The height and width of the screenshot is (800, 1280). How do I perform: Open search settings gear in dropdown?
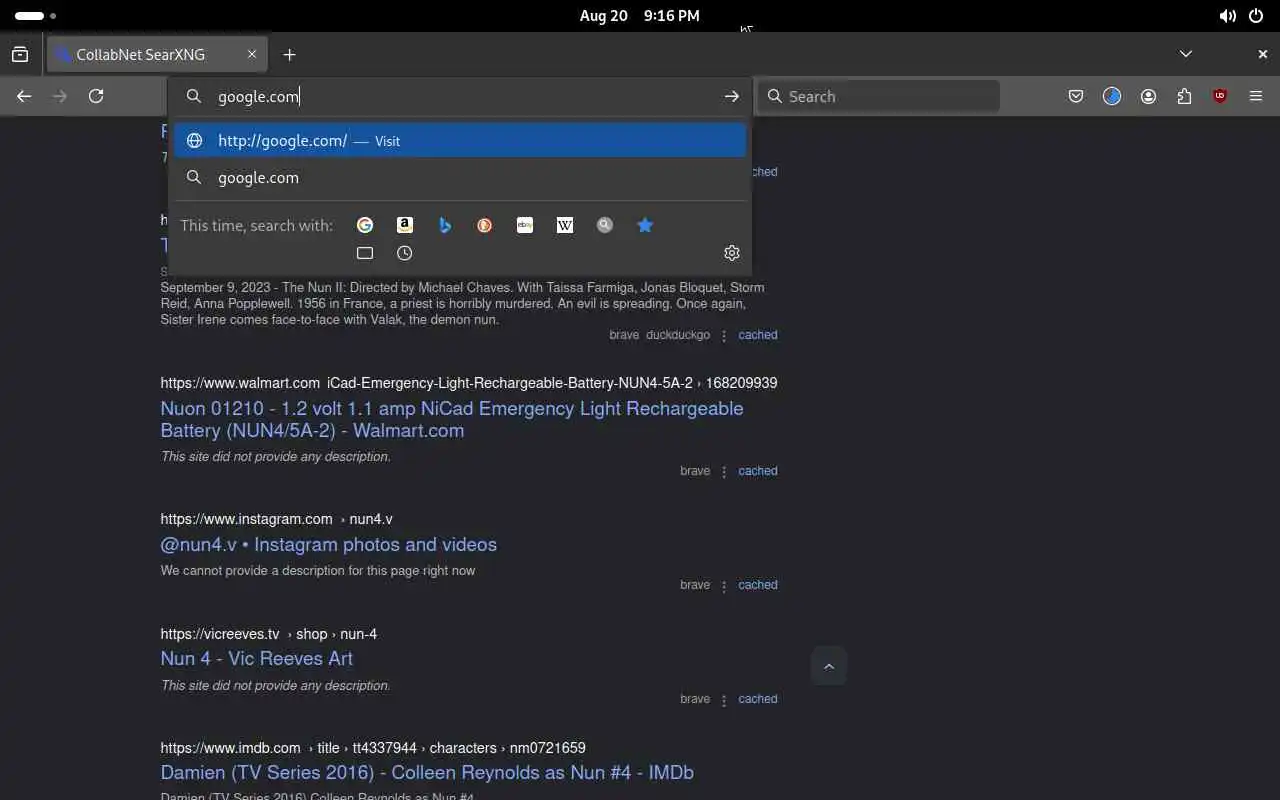(732, 253)
